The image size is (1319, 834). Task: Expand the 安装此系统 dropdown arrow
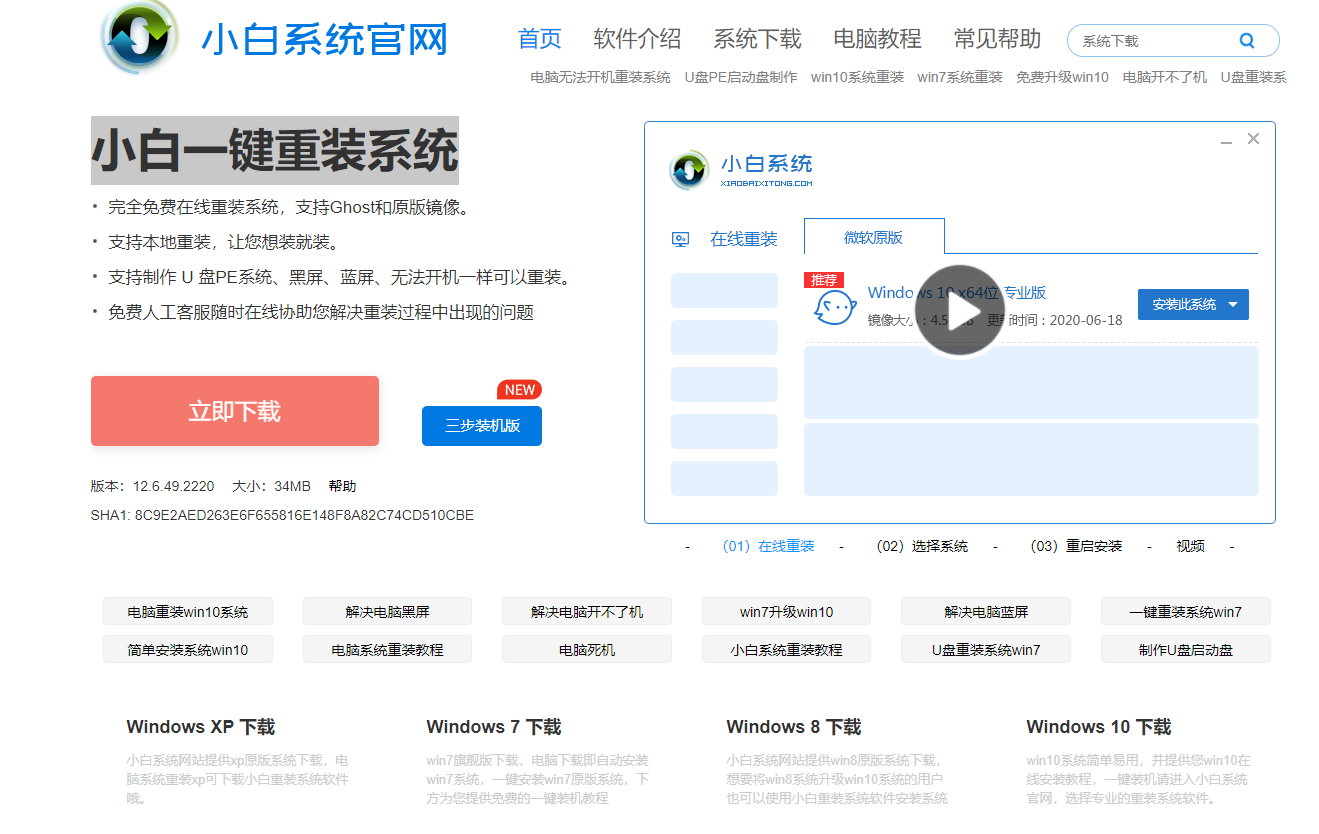tap(1233, 305)
